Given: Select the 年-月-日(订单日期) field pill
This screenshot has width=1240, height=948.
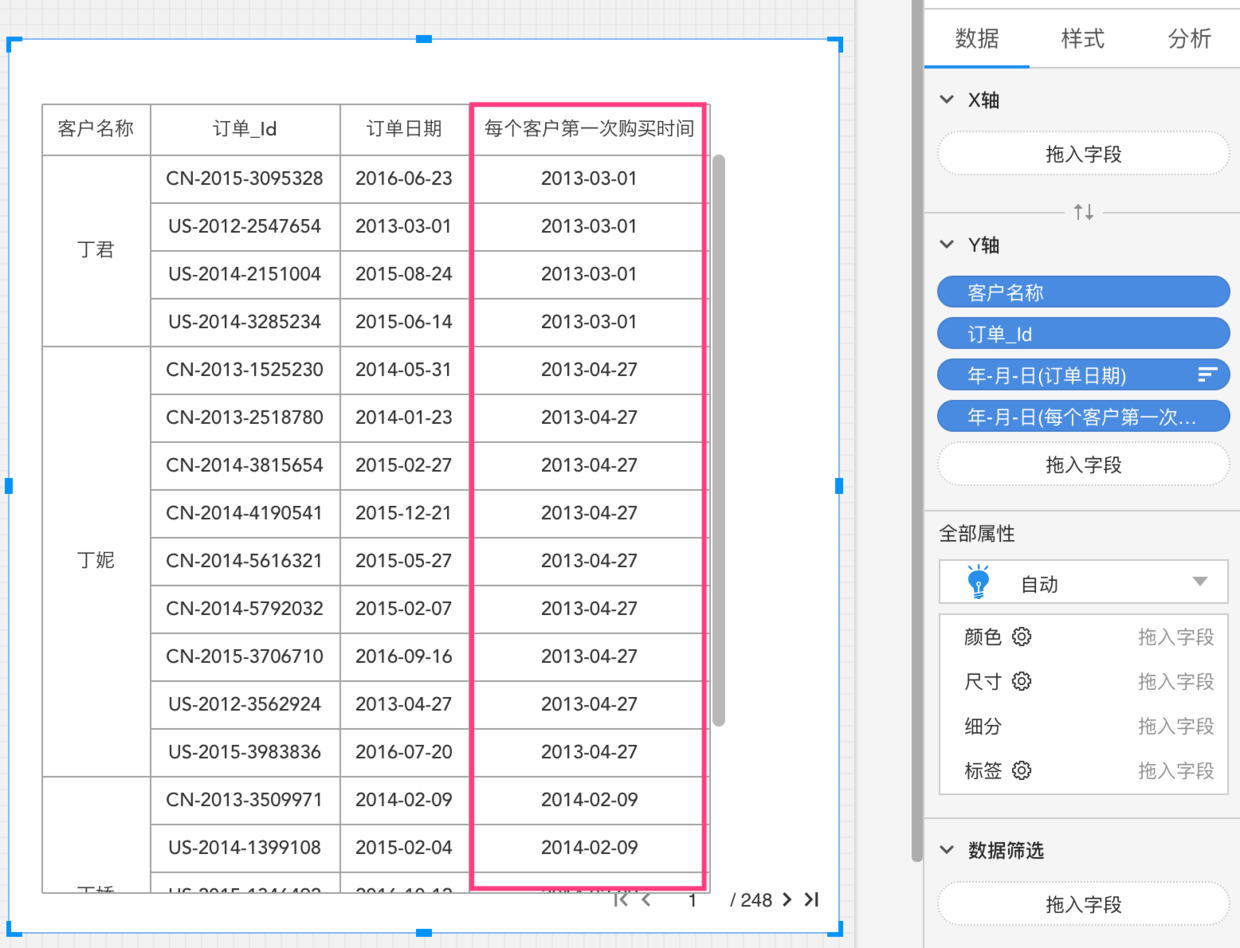Looking at the screenshot, I should [x=1083, y=375].
